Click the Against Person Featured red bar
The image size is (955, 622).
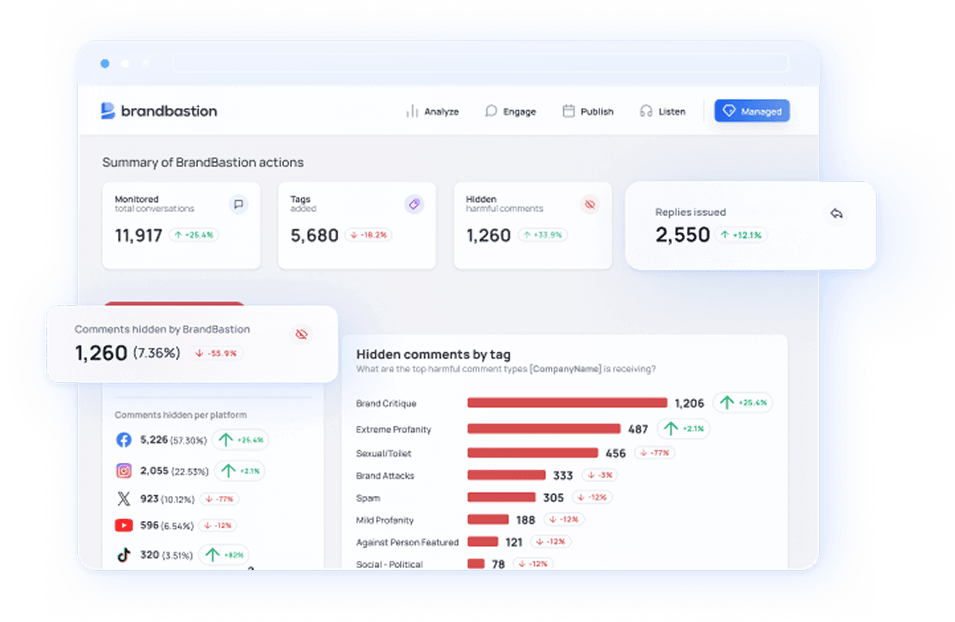pos(483,542)
